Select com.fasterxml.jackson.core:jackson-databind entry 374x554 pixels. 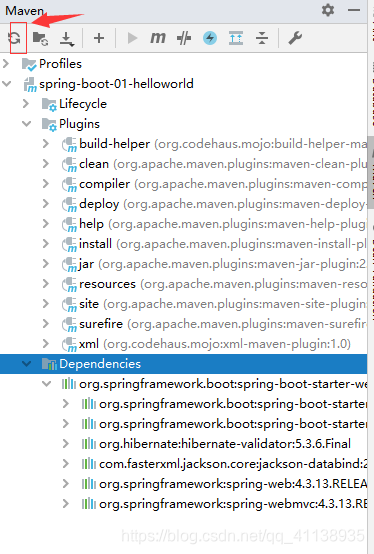coord(233,464)
